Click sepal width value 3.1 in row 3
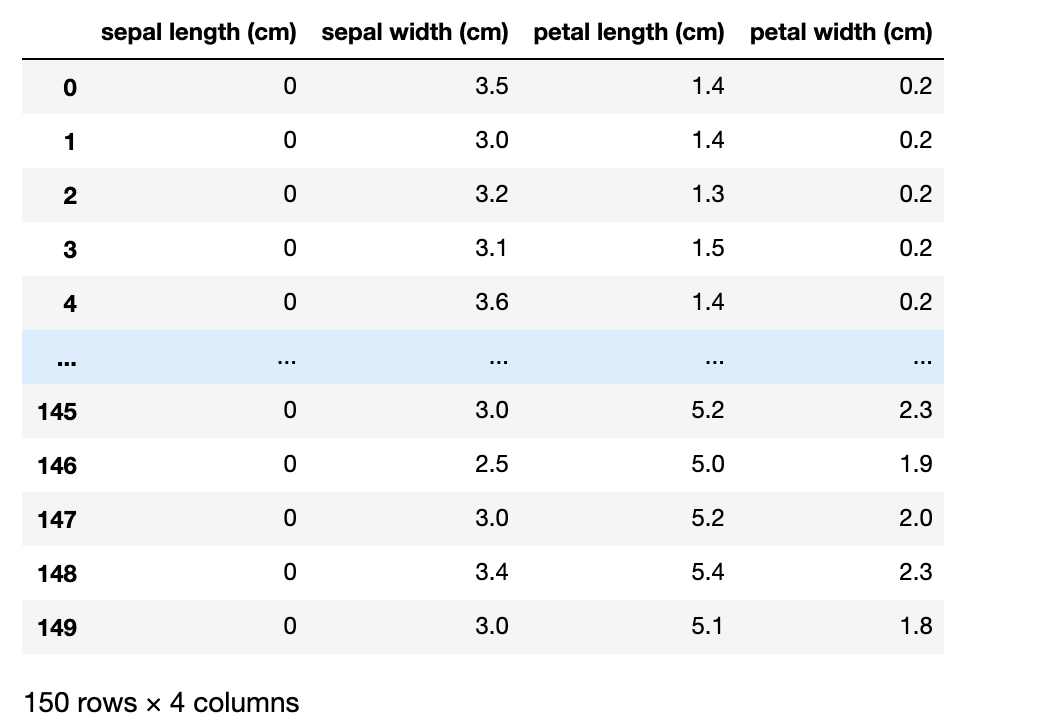The width and height of the screenshot is (1042, 728). pyautogui.click(x=492, y=248)
